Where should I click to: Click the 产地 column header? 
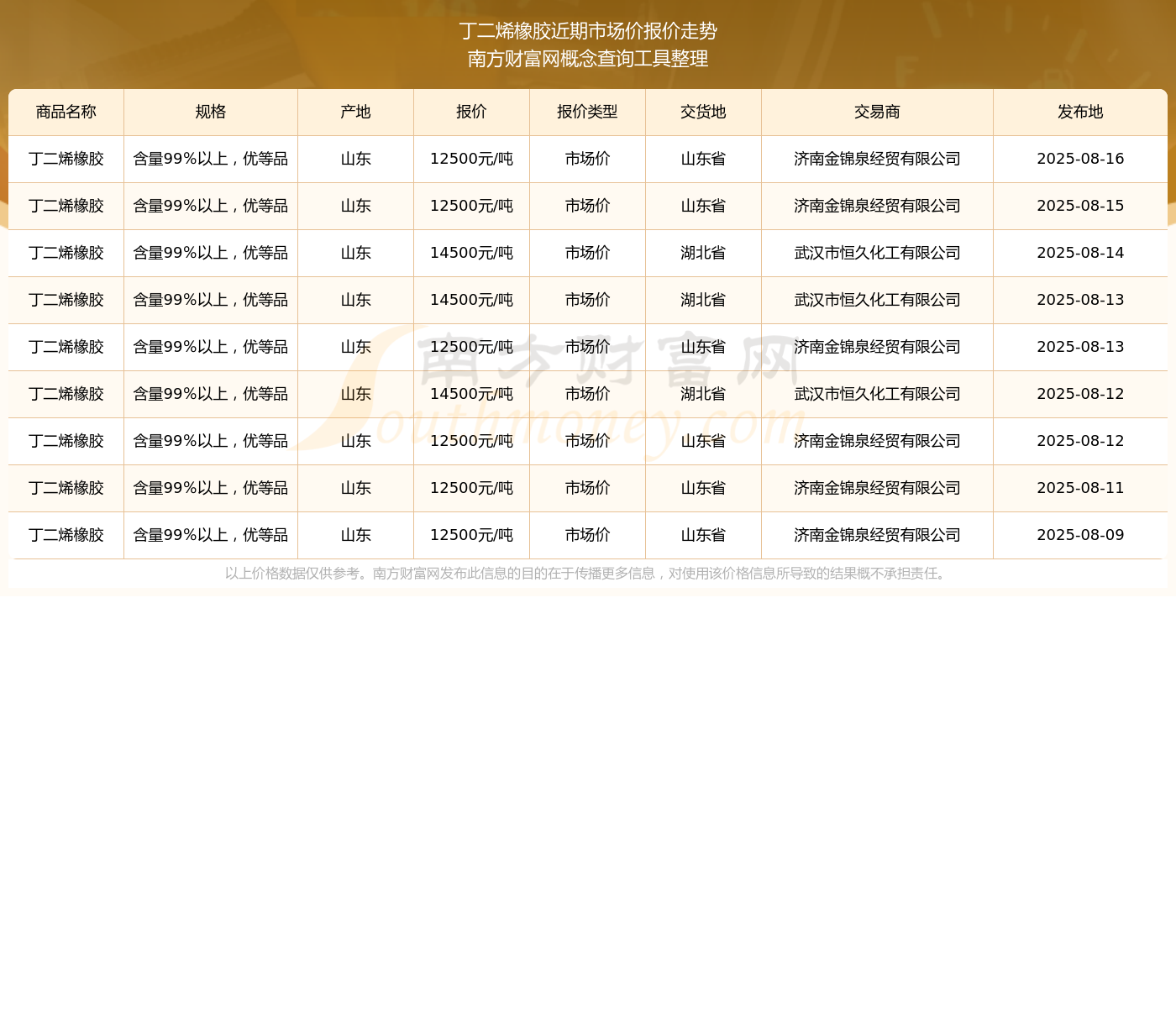click(355, 113)
